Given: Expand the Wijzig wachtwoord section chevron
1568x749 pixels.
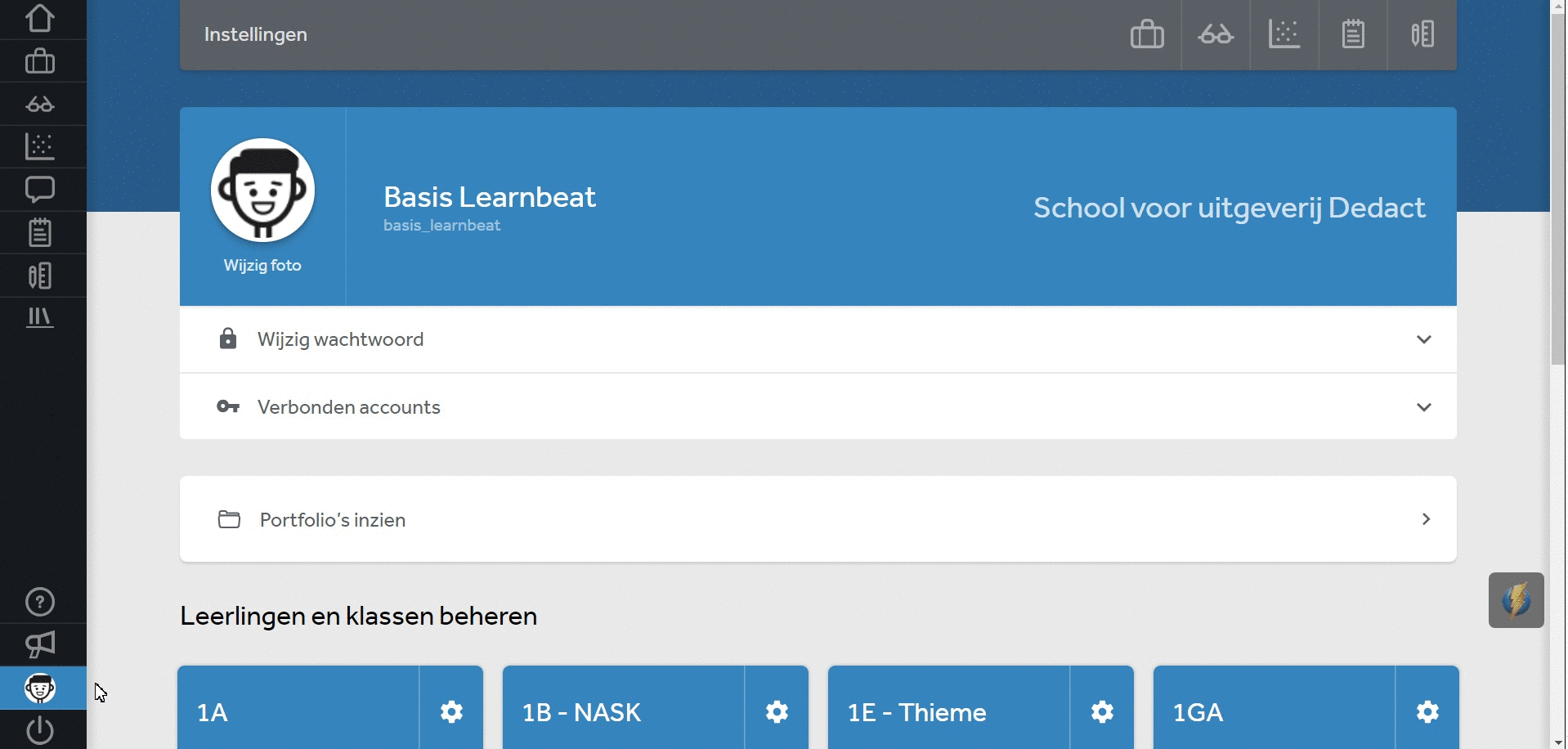Looking at the screenshot, I should pyautogui.click(x=1424, y=339).
